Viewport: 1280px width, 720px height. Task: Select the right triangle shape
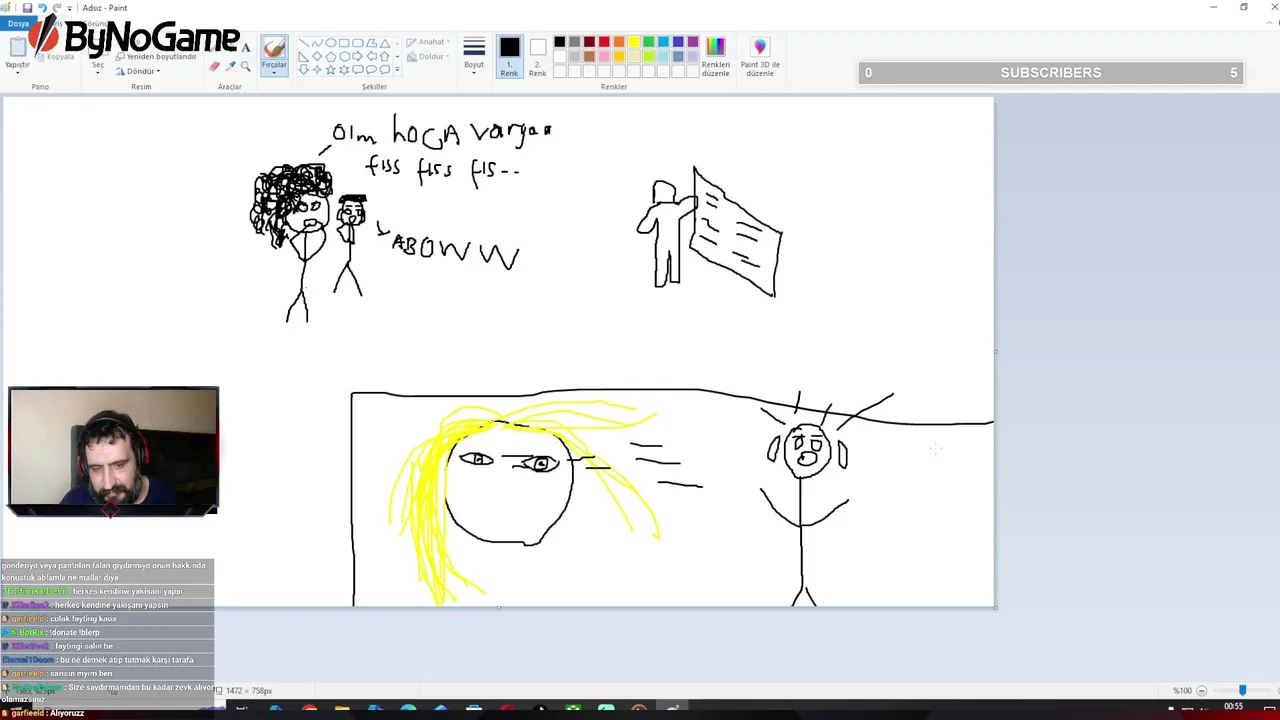pos(304,56)
